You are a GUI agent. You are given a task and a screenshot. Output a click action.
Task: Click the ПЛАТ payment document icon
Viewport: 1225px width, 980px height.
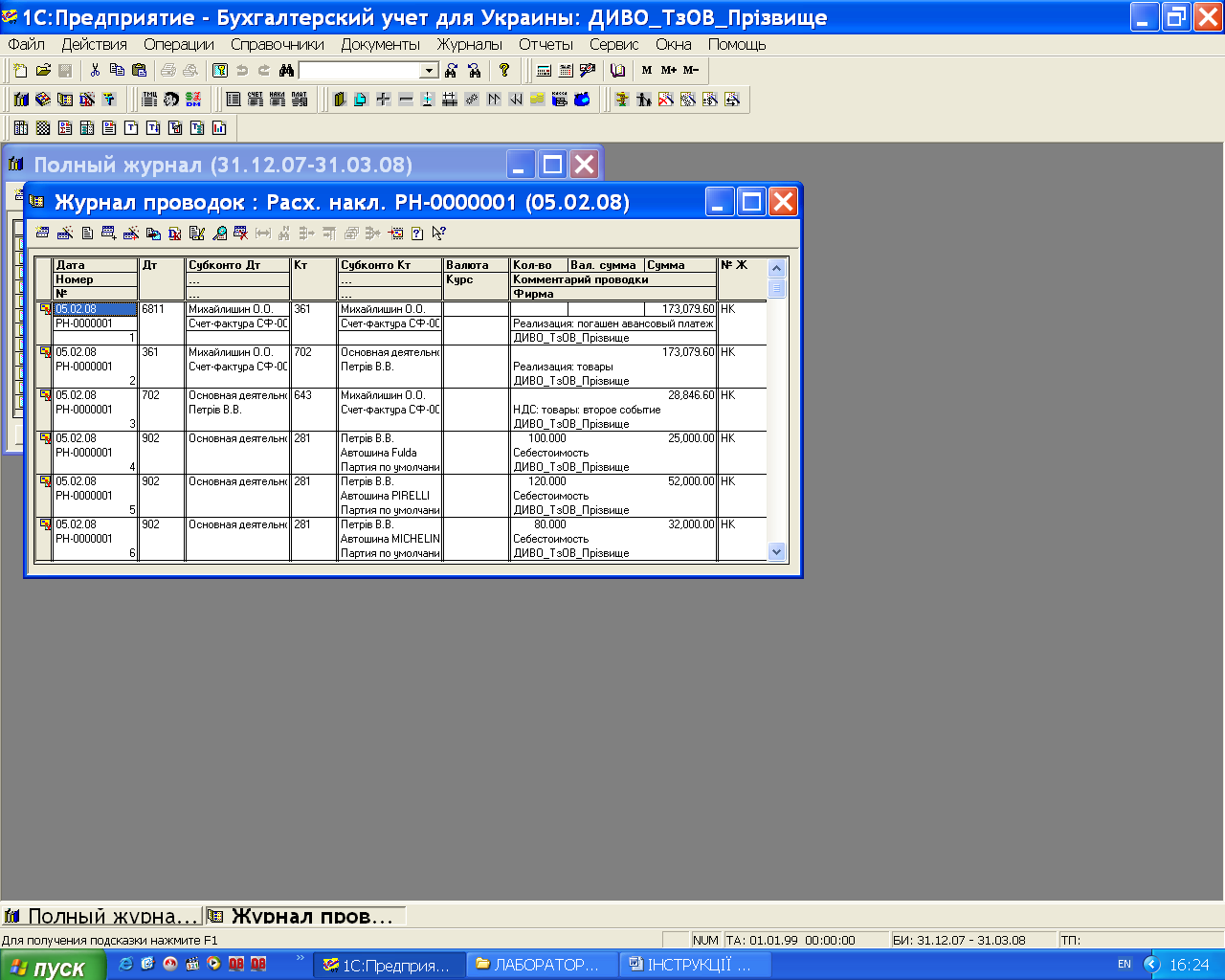point(299,99)
